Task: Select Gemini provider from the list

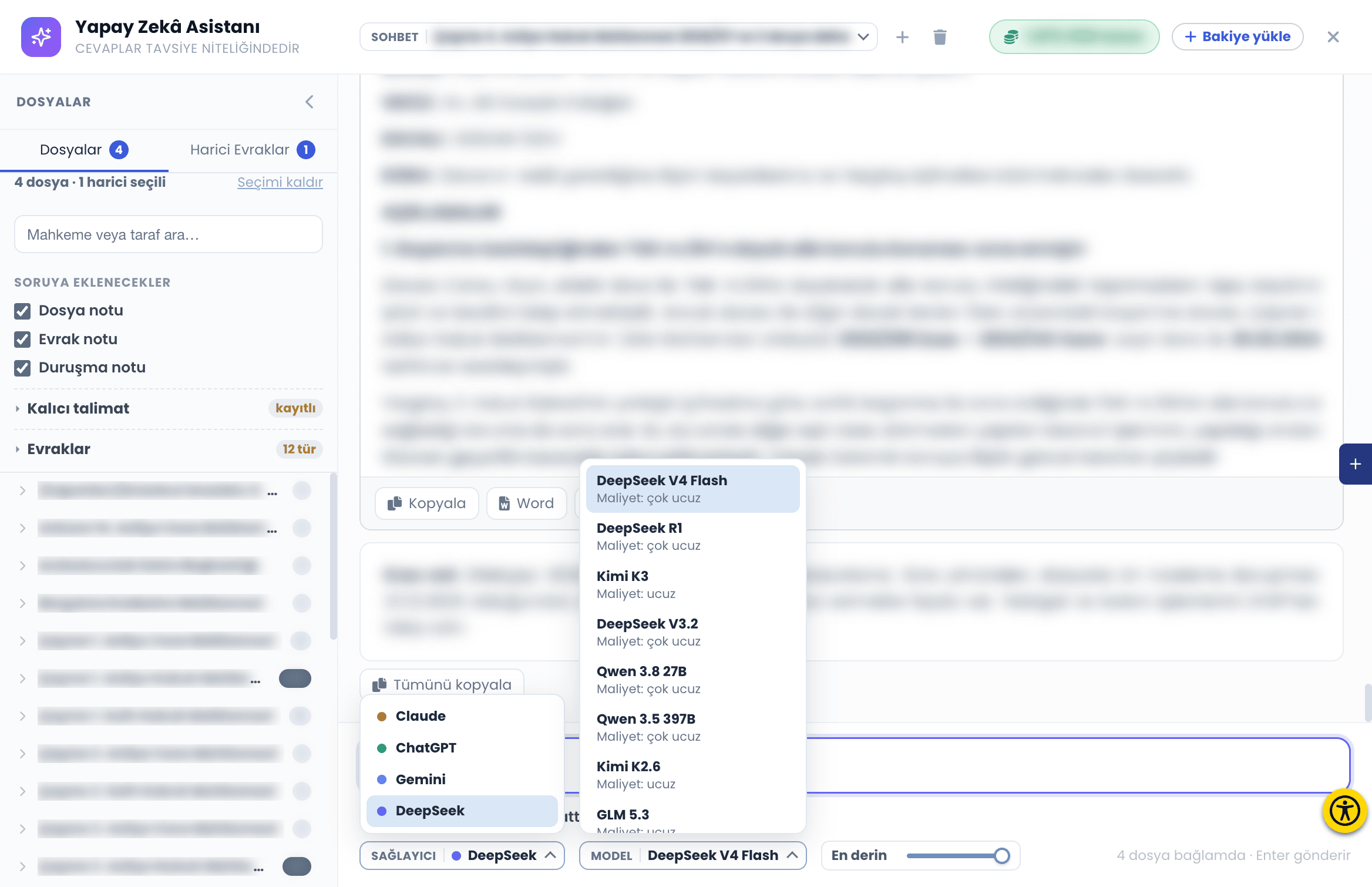Action: (x=462, y=780)
